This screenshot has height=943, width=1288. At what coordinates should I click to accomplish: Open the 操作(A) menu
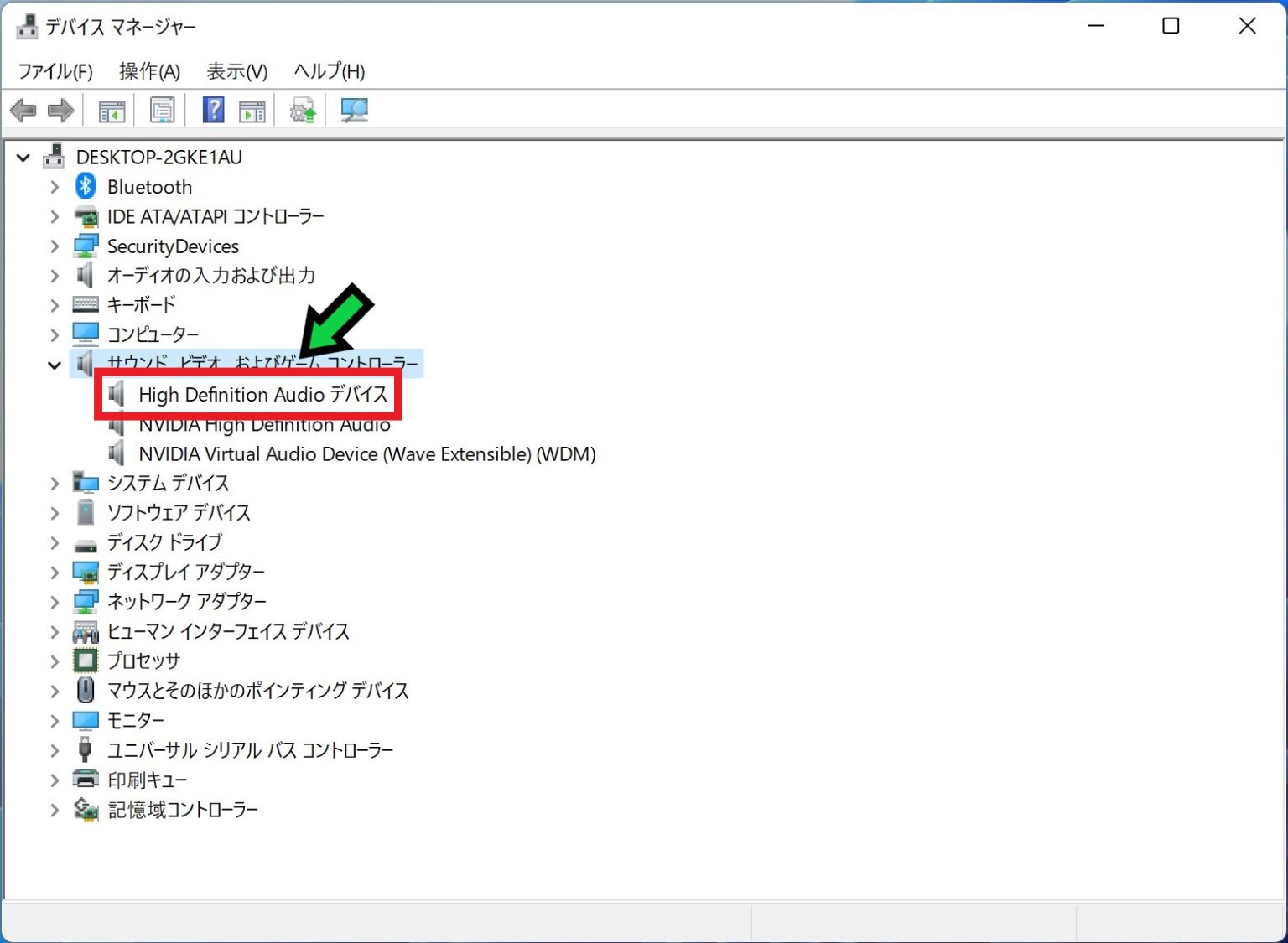tap(149, 71)
